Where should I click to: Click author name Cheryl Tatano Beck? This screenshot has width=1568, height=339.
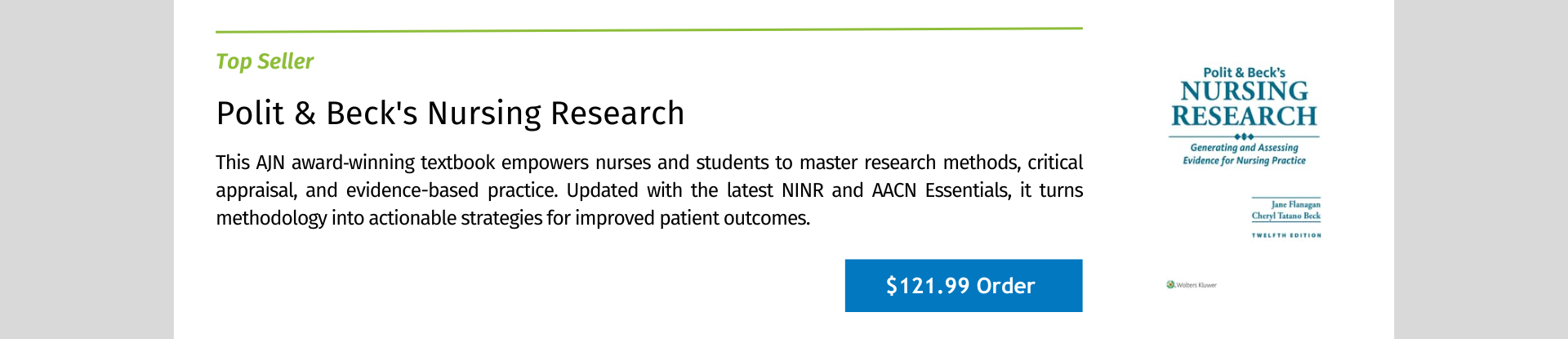click(1285, 216)
